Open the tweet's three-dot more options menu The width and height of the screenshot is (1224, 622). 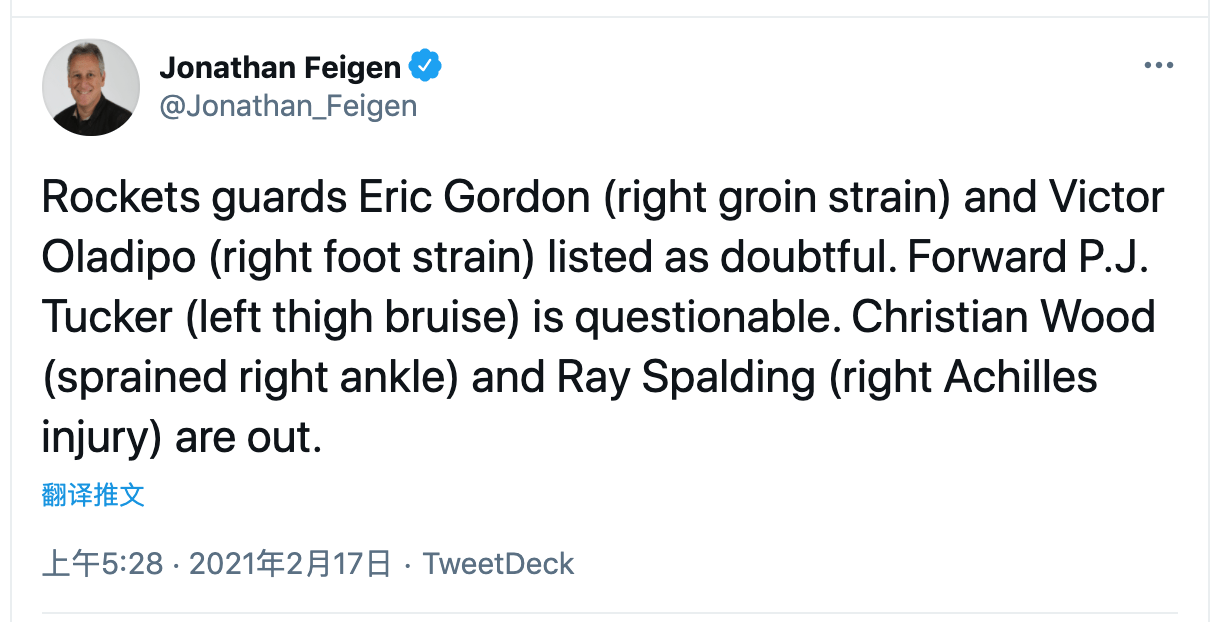(1158, 66)
